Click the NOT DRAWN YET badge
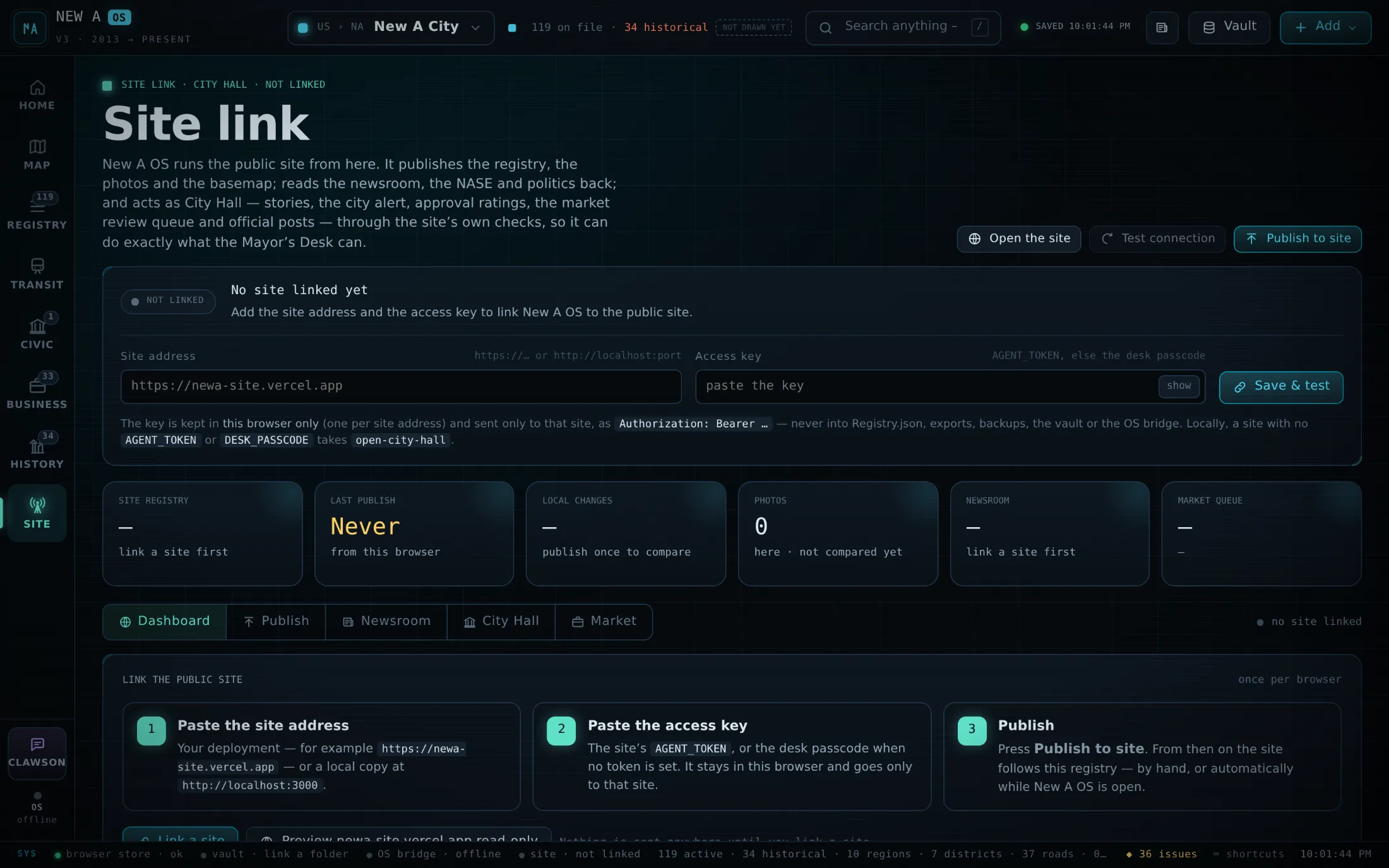 tap(754, 27)
